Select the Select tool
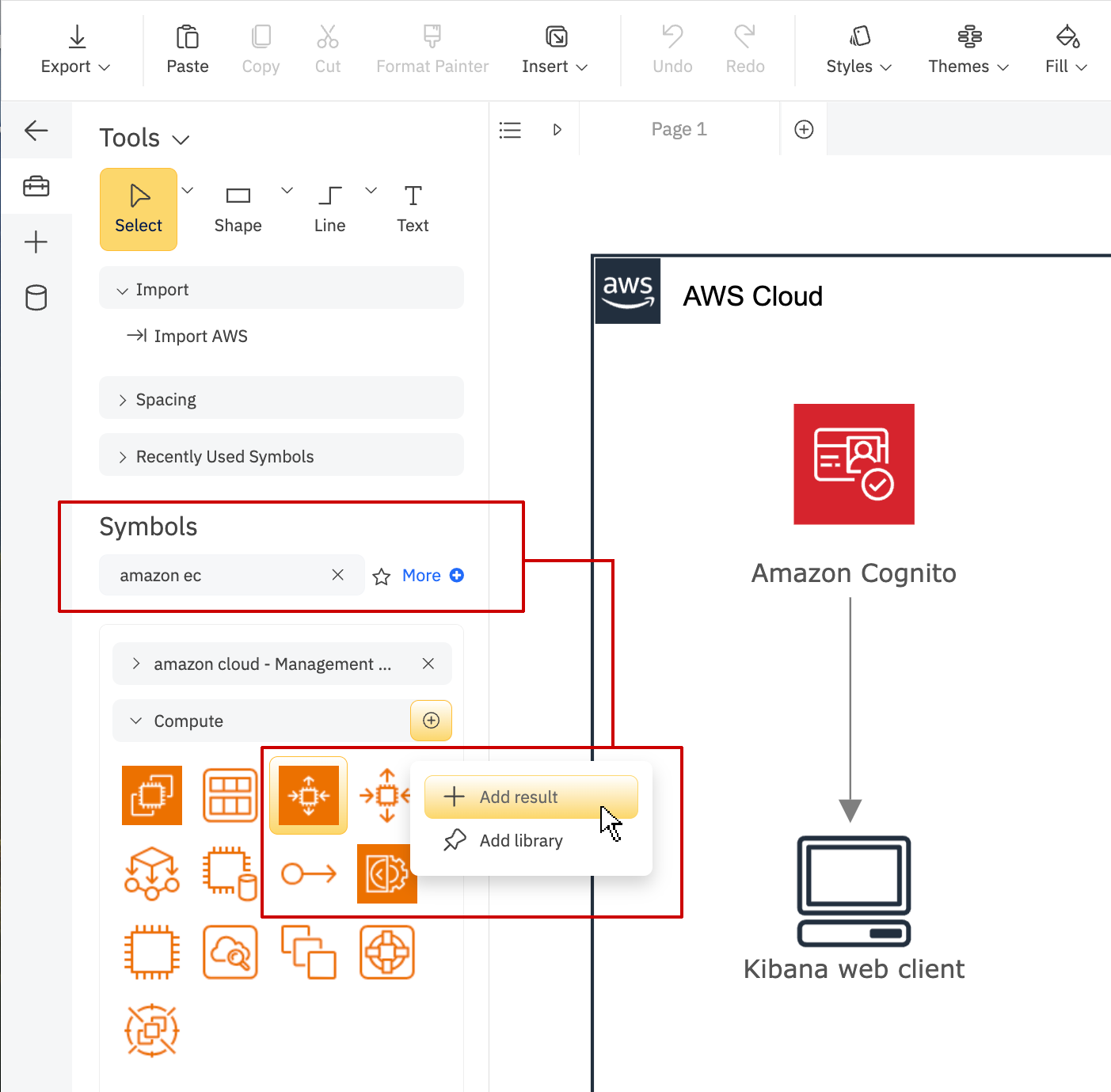 [138, 209]
